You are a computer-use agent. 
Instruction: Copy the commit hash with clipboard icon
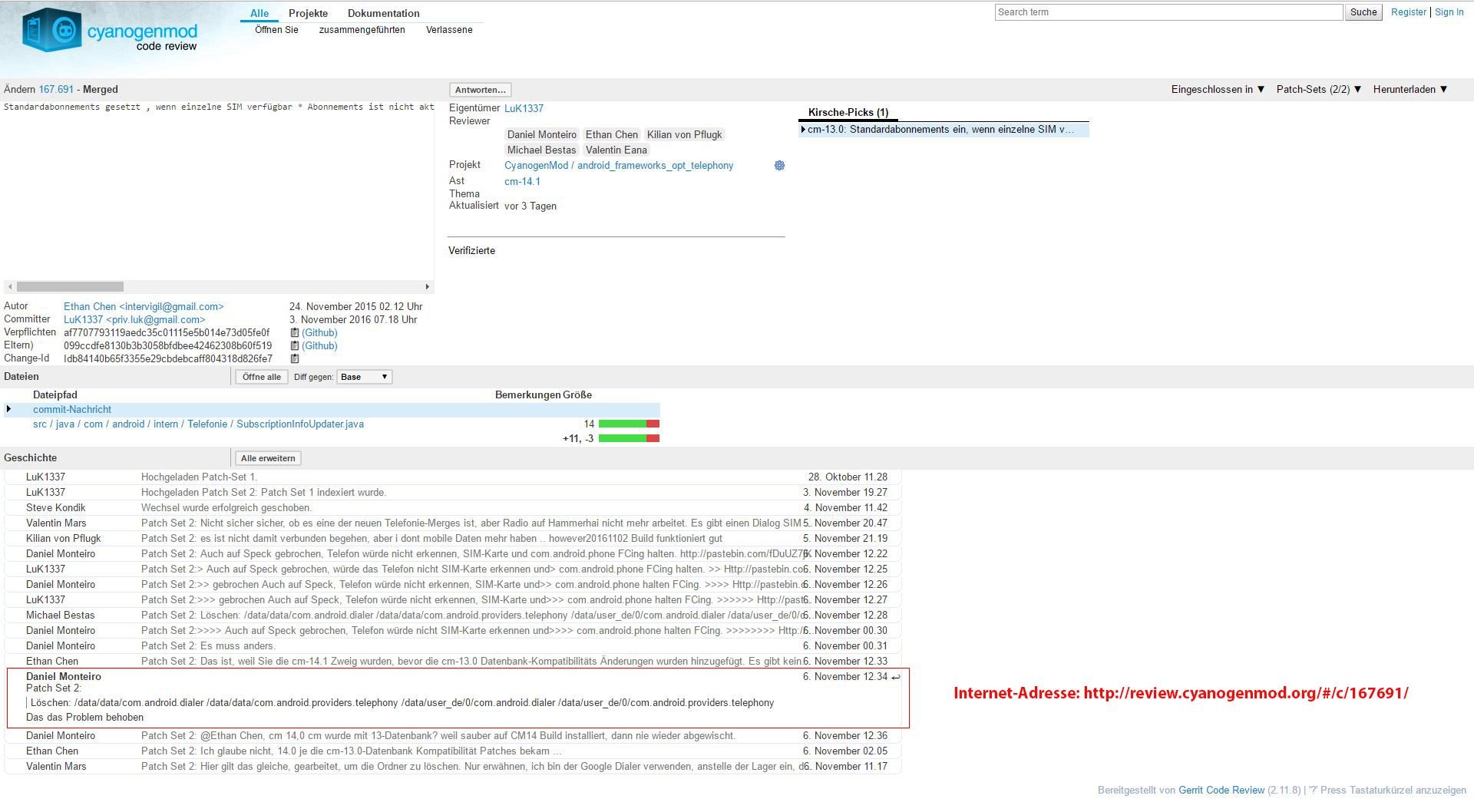click(294, 333)
